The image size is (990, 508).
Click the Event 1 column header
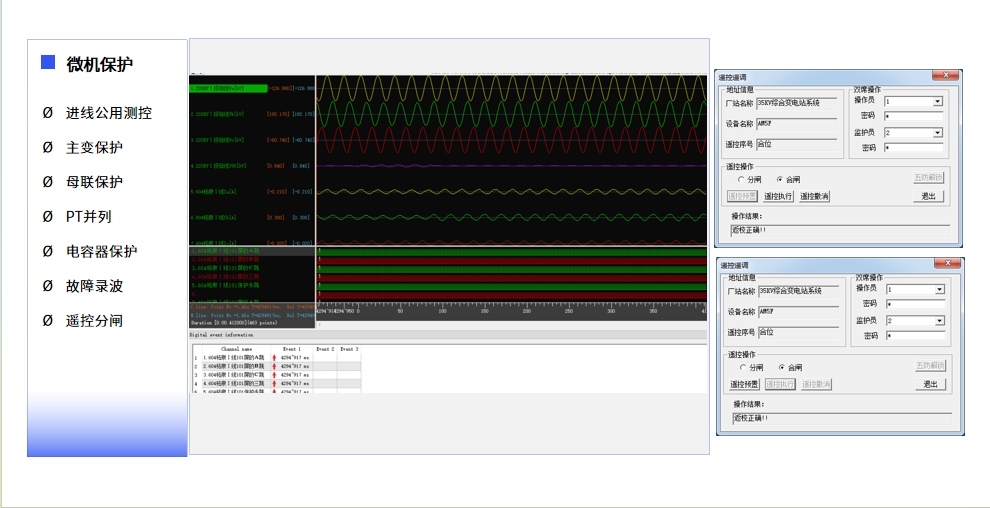click(292, 349)
